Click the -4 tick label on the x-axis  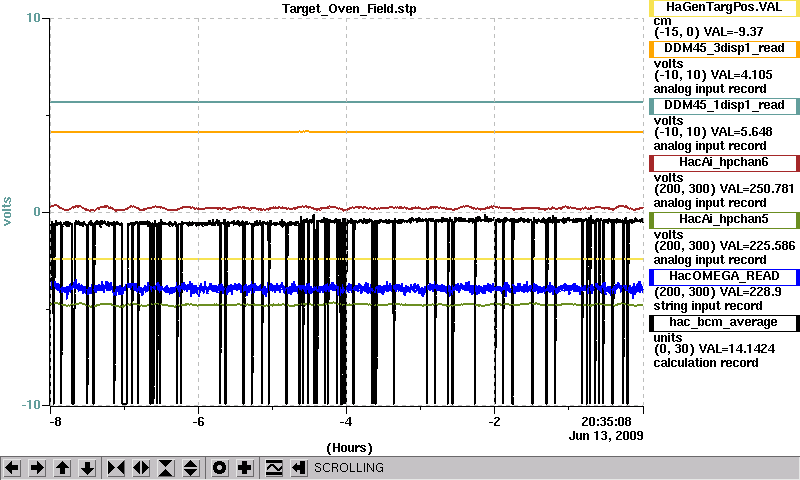point(346,422)
